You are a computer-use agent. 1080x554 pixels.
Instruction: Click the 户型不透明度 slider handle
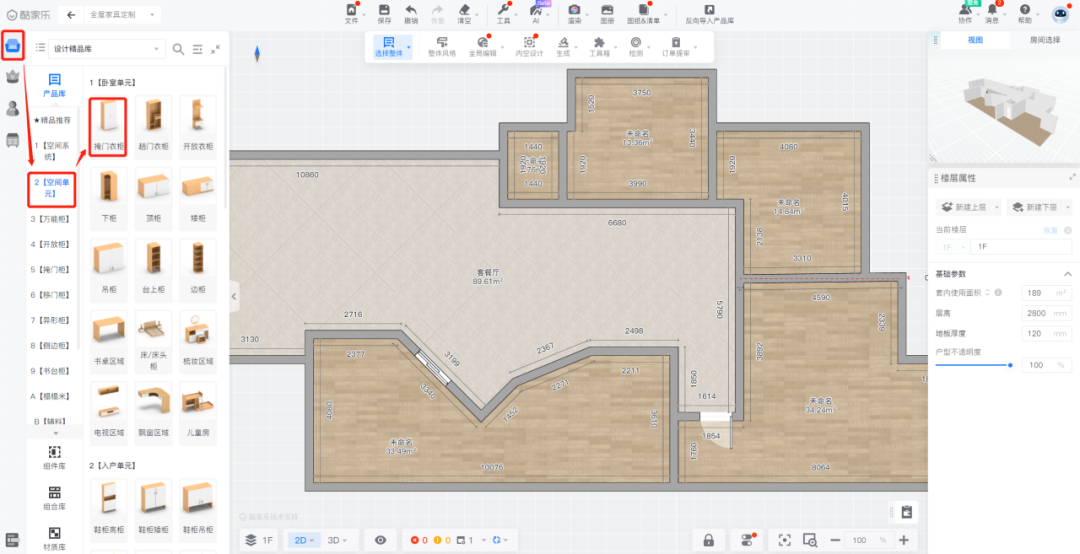point(1010,365)
